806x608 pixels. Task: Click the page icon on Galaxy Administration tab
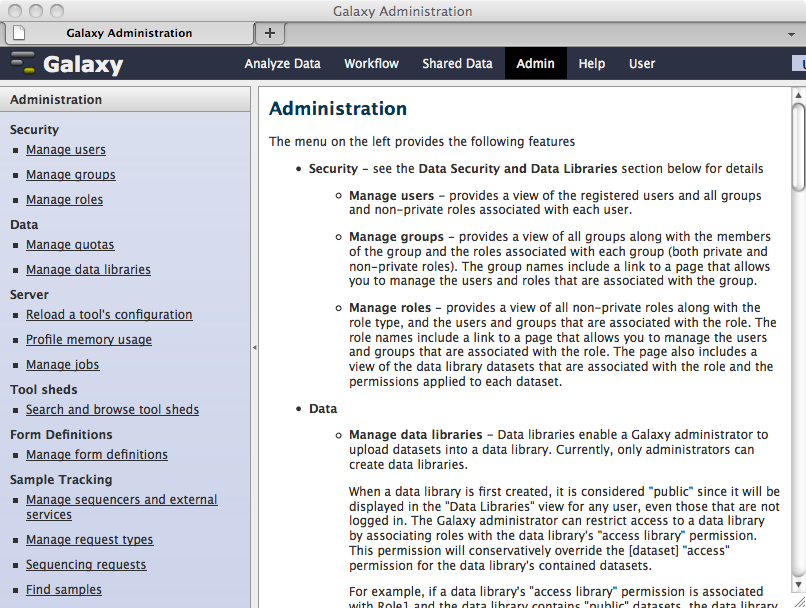(19, 33)
